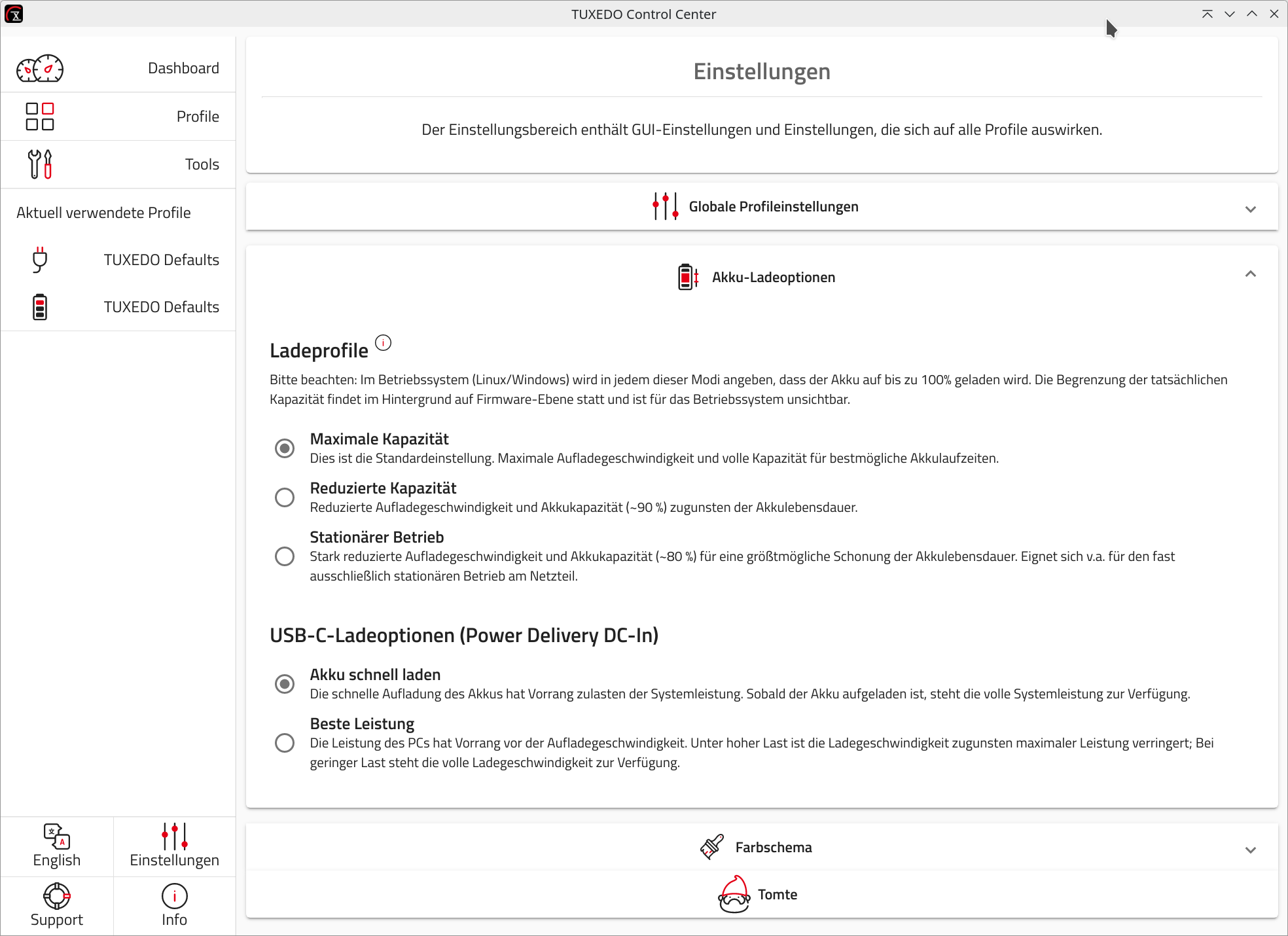Image resolution: width=1288 pixels, height=936 pixels.
Task: Click the Akku-Ladeoptionen battery icon
Action: pyautogui.click(x=689, y=277)
